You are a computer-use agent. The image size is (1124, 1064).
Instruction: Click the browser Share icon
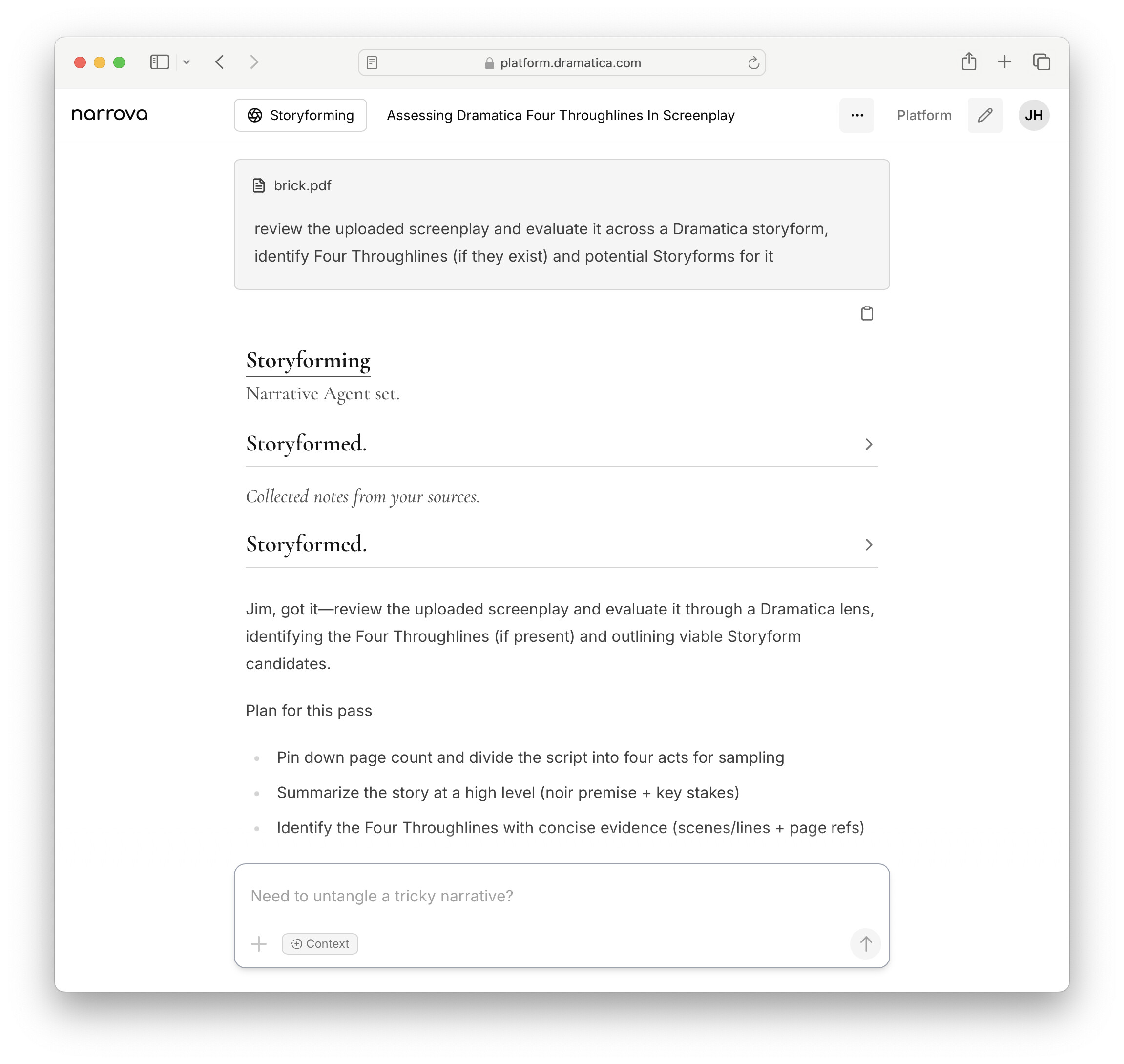(969, 62)
